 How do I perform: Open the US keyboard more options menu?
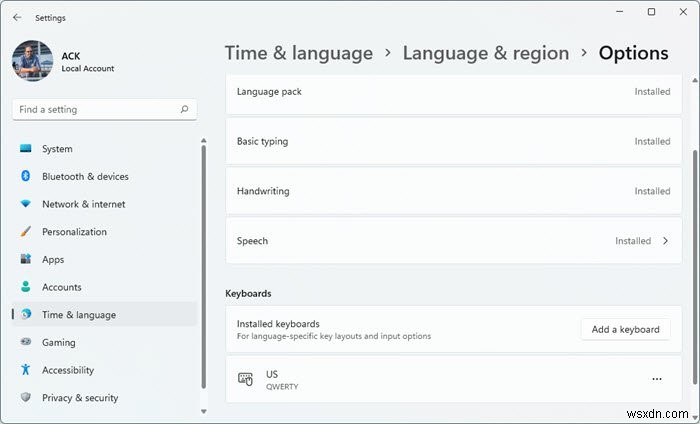tap(657, 379)
